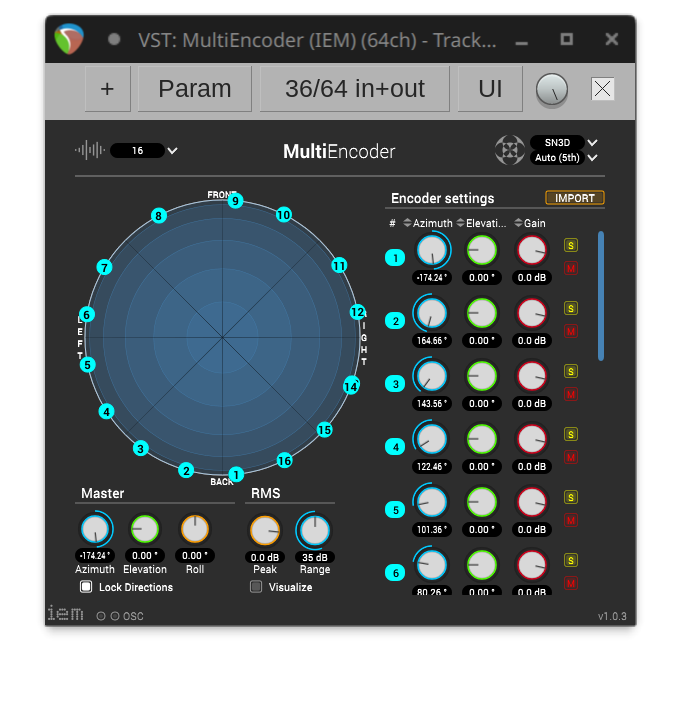This screenshot has width=680, height=718.
Task: Open the Param menu
Action: 195,88
